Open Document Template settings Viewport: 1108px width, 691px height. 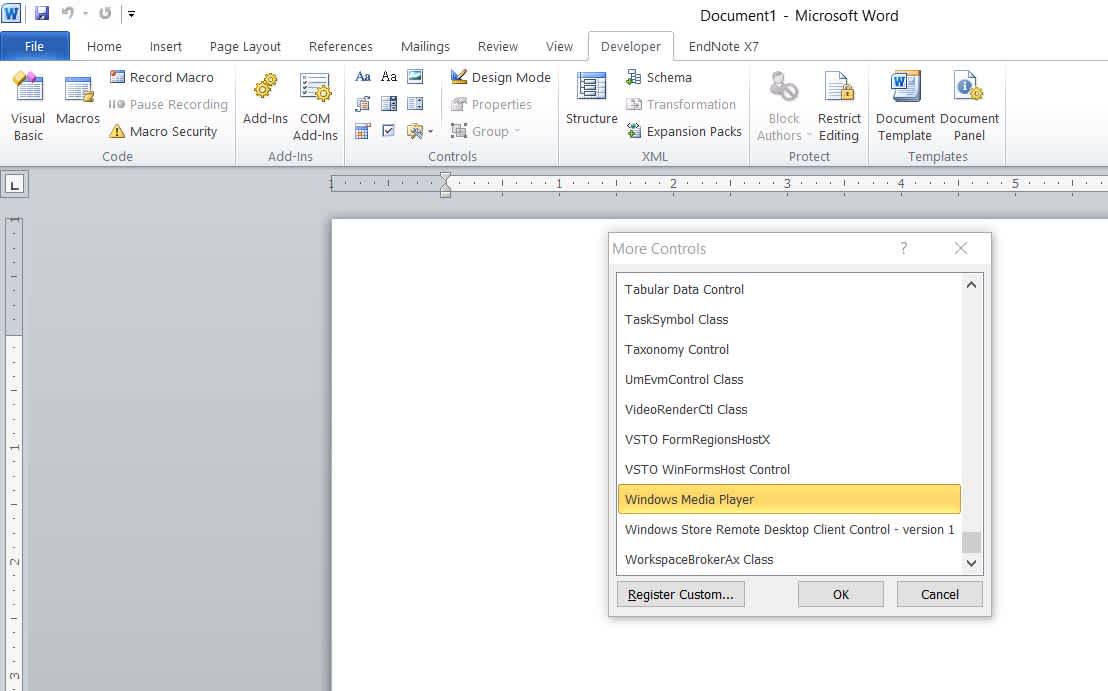(x=905, y=106)
